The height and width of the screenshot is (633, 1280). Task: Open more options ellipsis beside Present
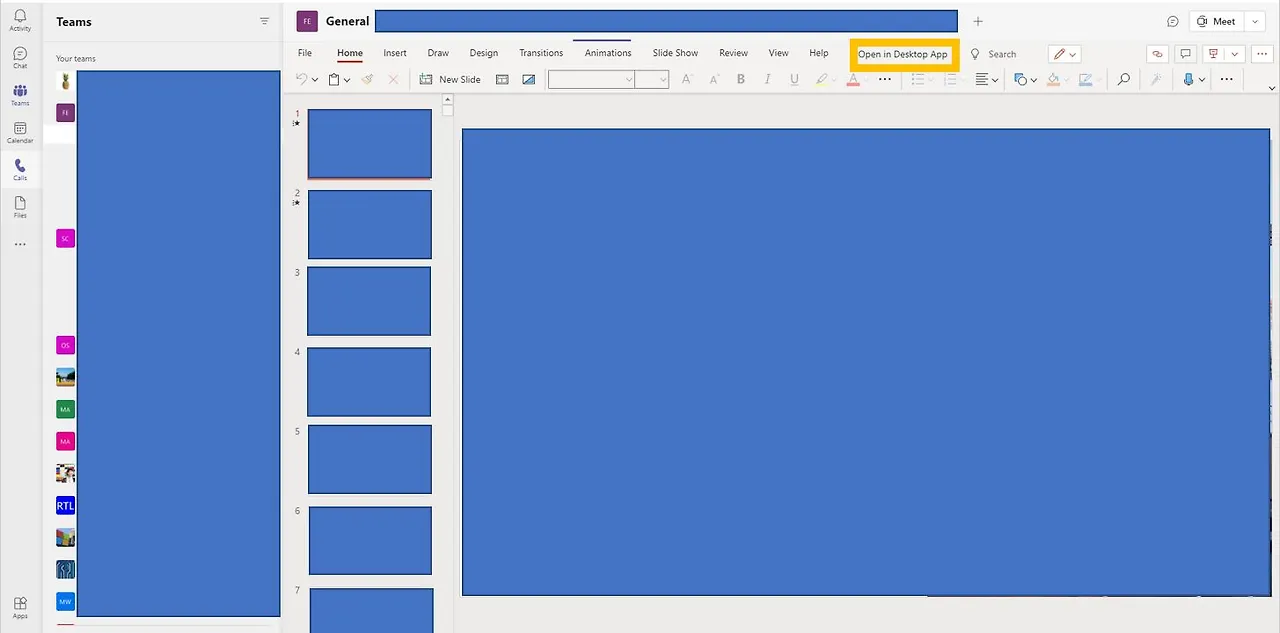point(1262,54)
